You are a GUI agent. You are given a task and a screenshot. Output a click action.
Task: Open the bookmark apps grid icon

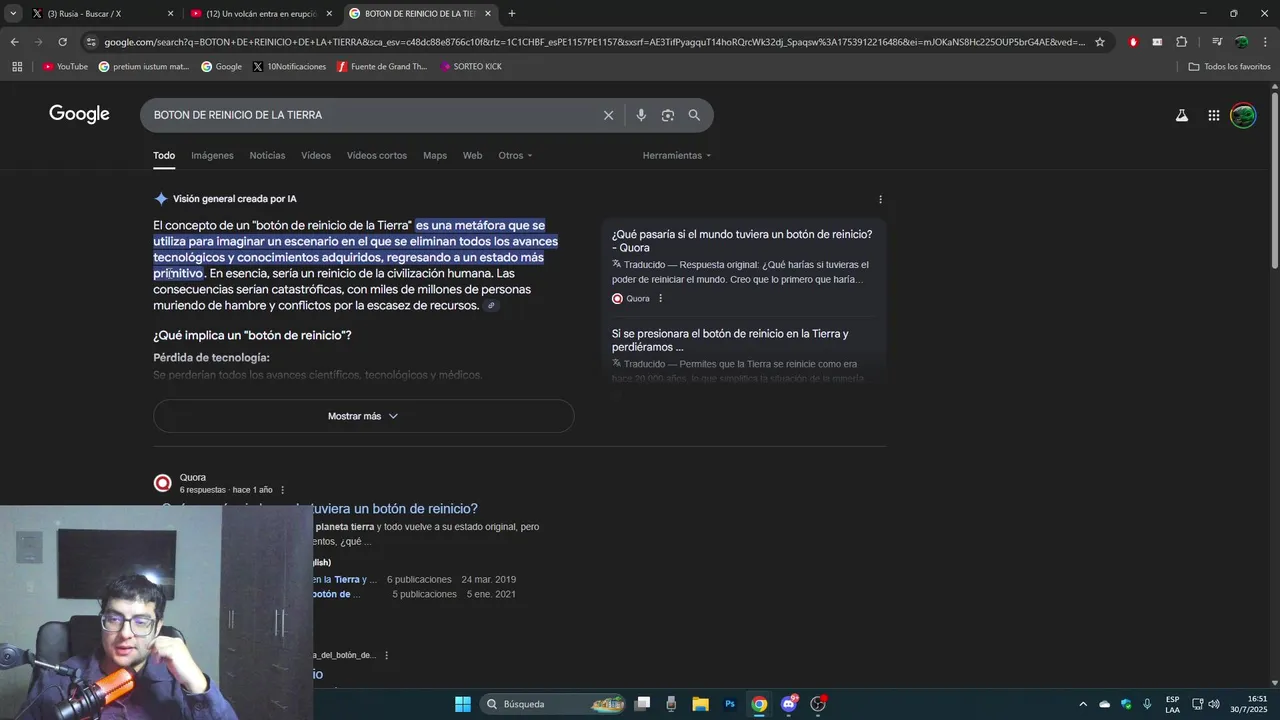pos(17,66)
